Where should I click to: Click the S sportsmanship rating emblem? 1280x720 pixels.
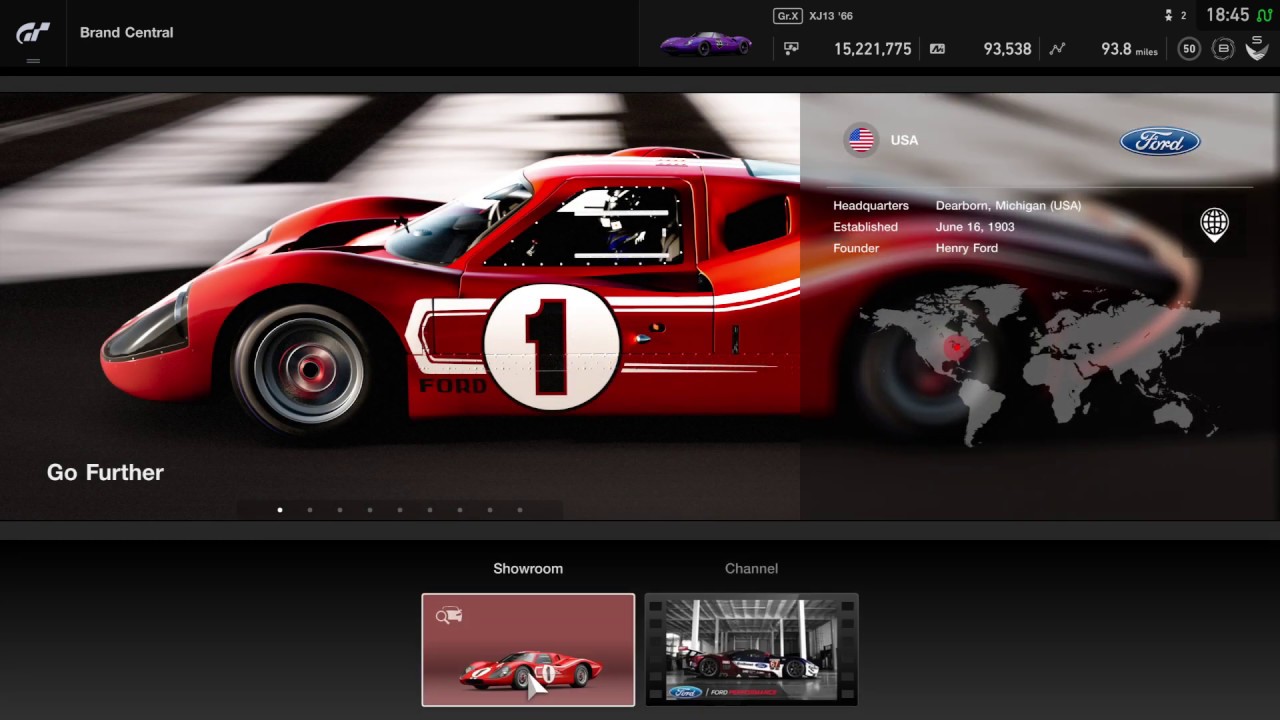(1257, 48)
